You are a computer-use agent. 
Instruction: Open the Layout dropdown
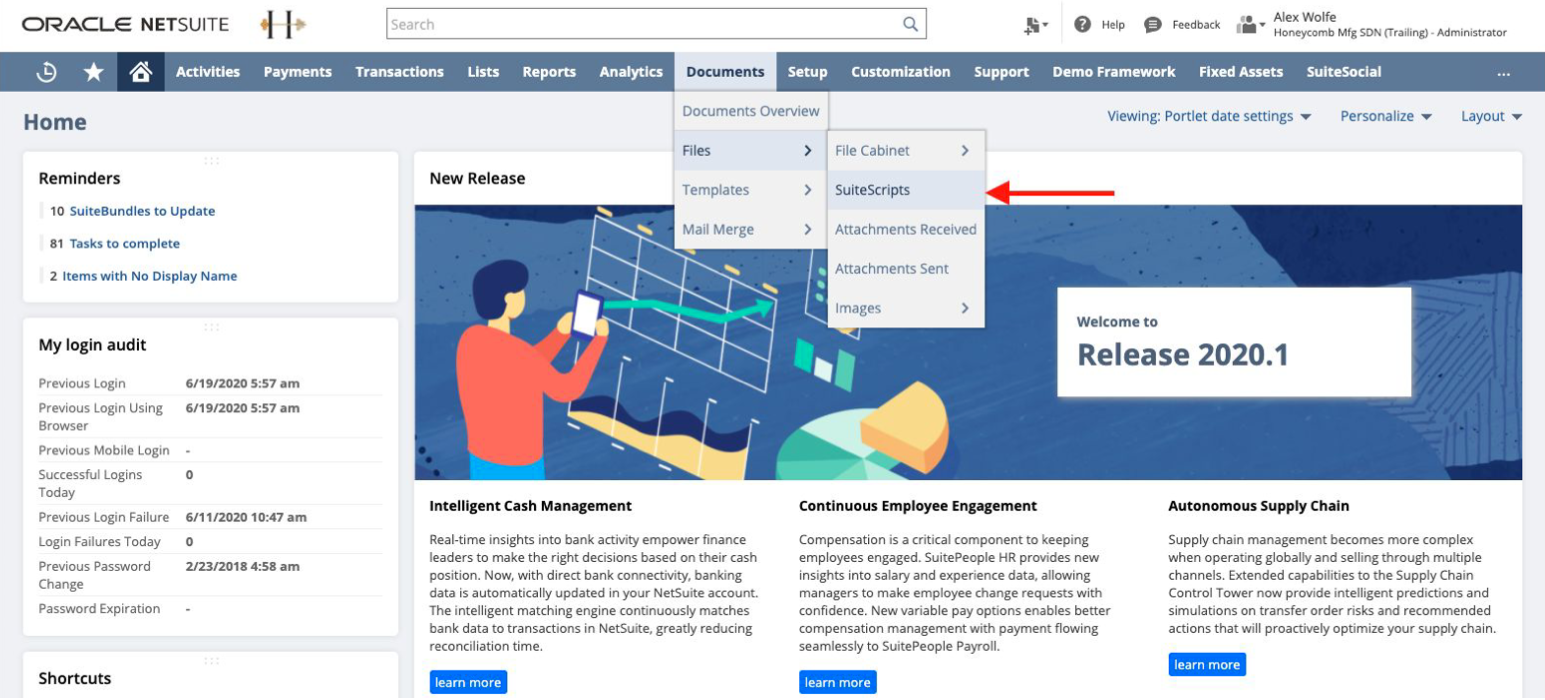(x=1491, y=116)
